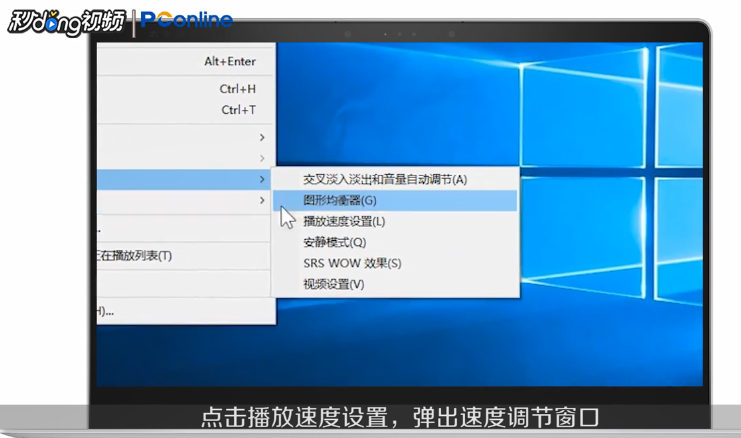Choose 交叉淡入淡出和音量自动调节(A) from submenu
Viewport: 741px width, 438px height.
pos(395,180)
